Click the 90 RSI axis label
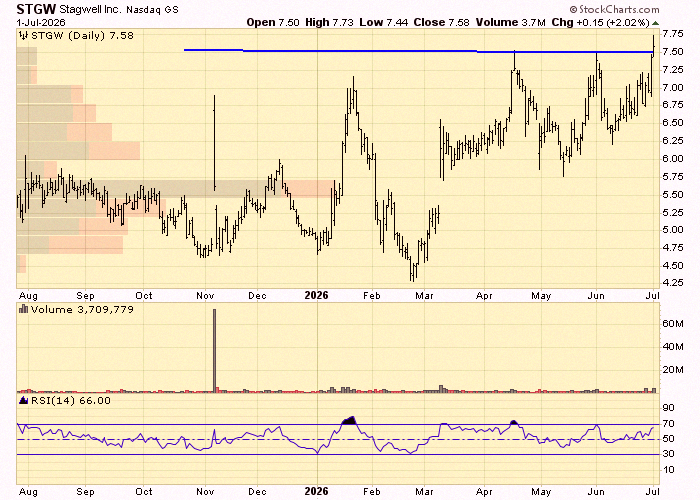Screen dimensions: 700x500 coord(668,408)
